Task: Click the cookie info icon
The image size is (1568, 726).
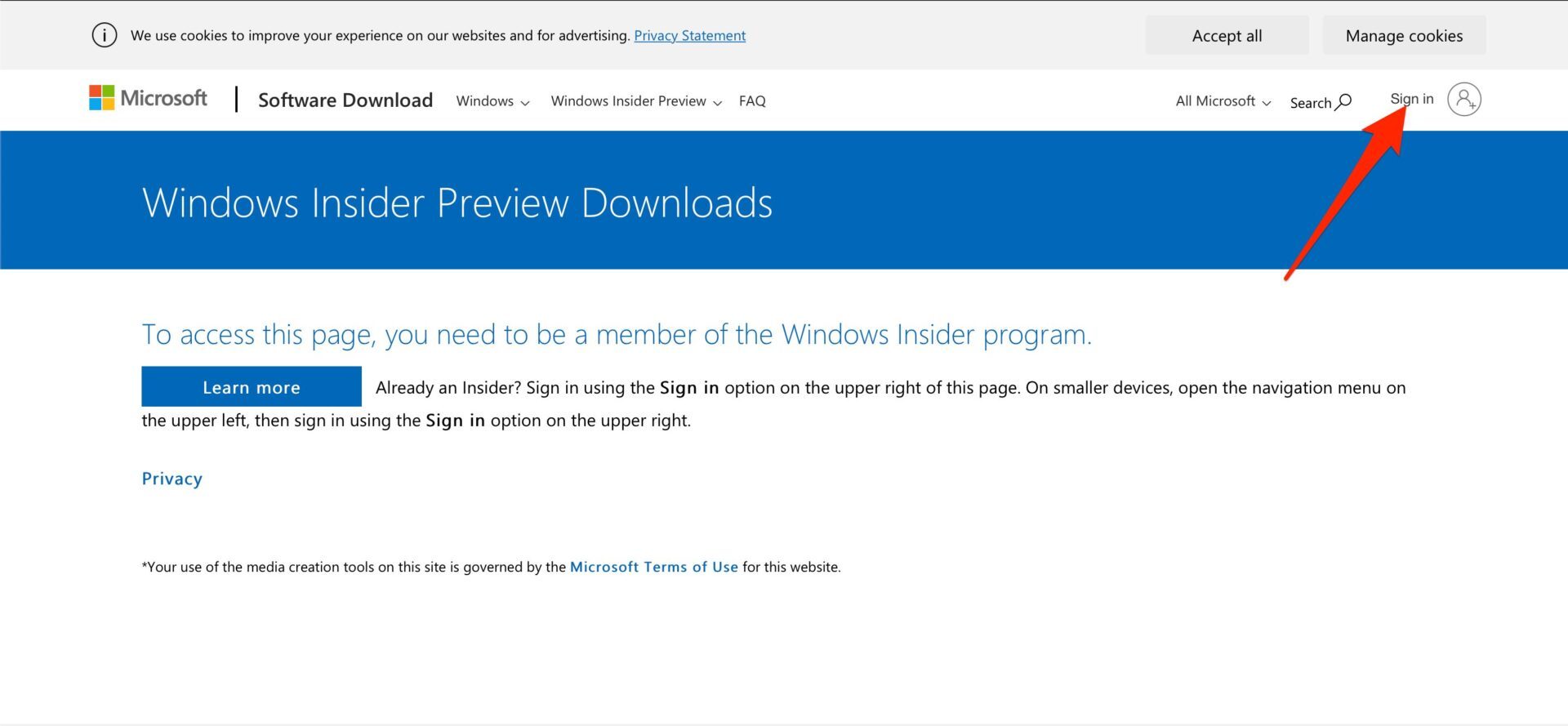Action: 105,35
